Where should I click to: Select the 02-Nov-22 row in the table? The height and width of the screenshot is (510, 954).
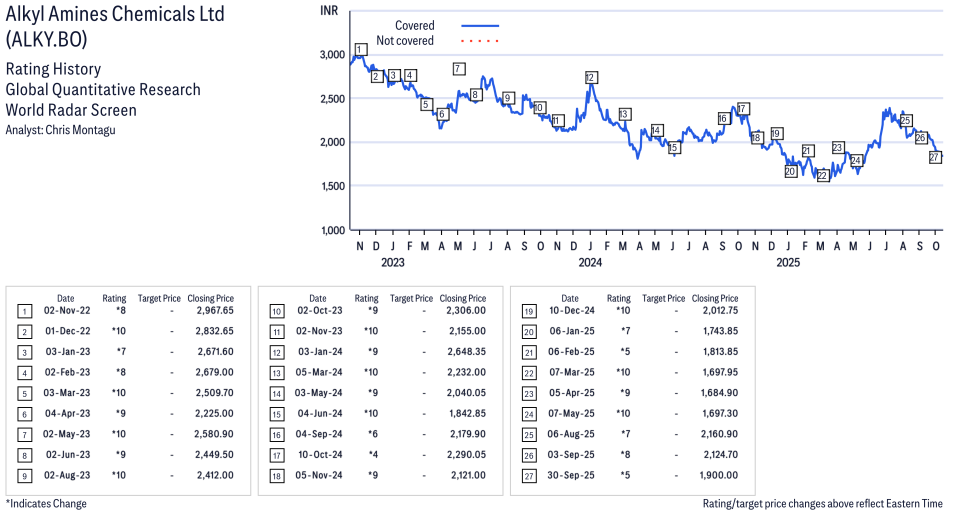129,312
